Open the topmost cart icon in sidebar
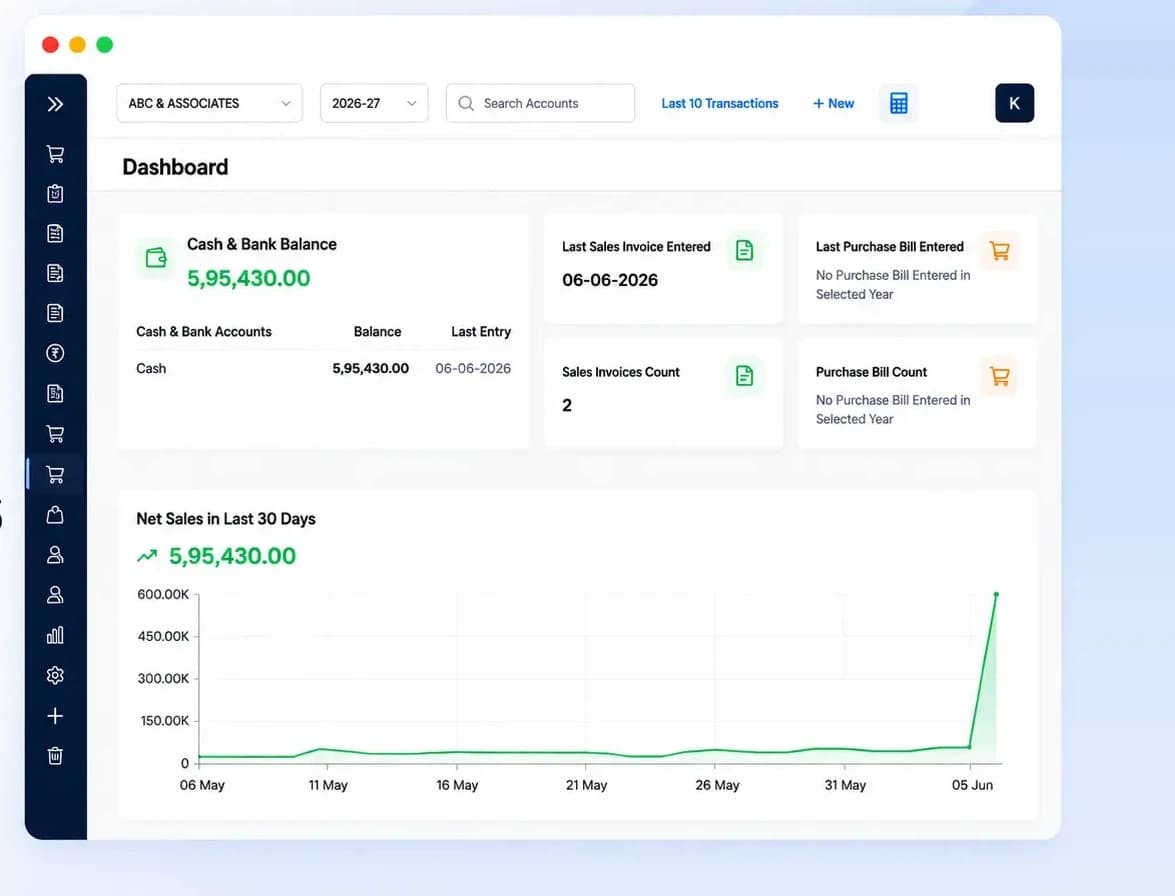This screenshot has width=1175, height=896. (x=55, y=154)
